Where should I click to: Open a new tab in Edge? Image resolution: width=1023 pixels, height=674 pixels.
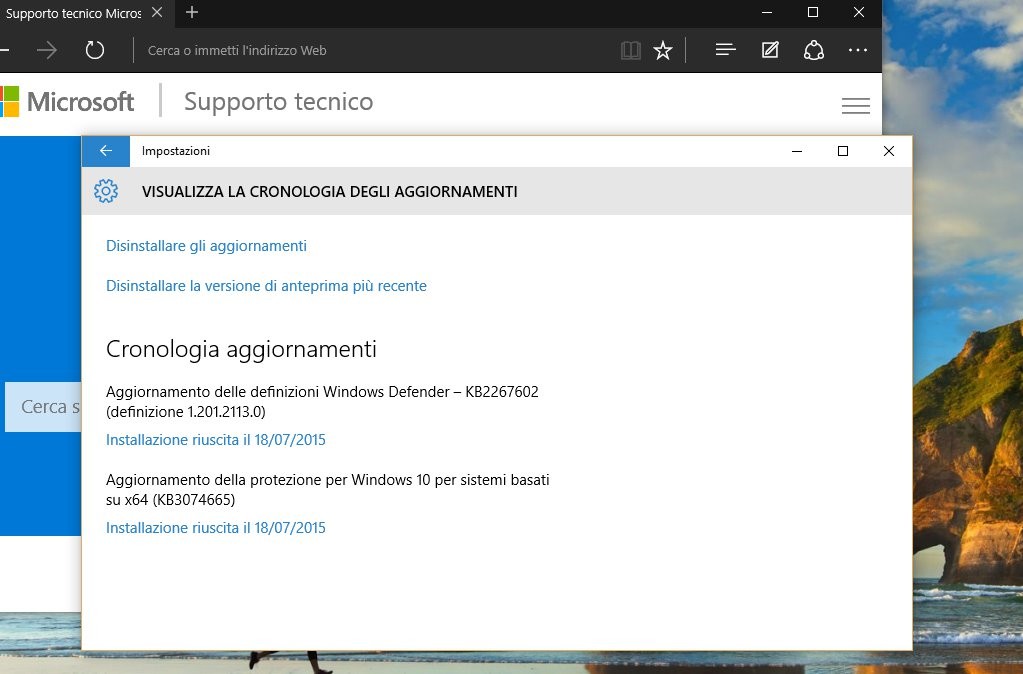[x=192, y=12]
